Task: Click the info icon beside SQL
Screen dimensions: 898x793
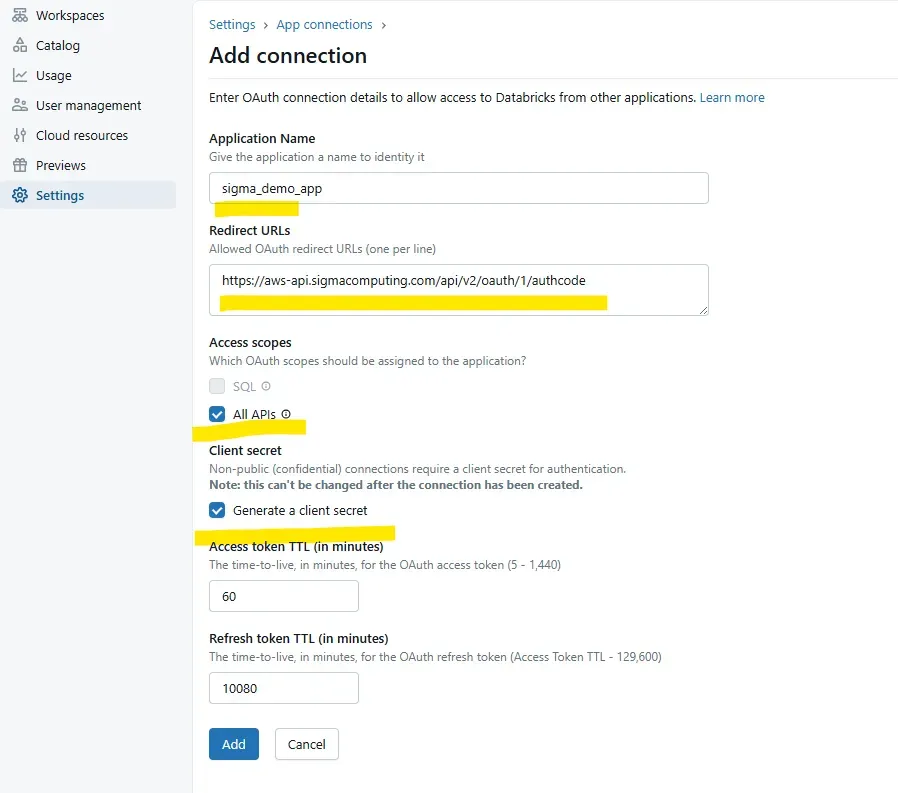Action: 266,386
